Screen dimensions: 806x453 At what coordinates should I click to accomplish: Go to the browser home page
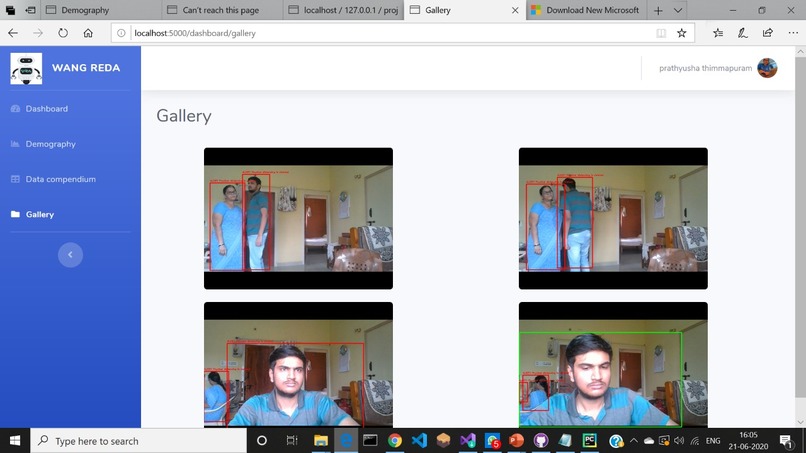tap(88, 33)
